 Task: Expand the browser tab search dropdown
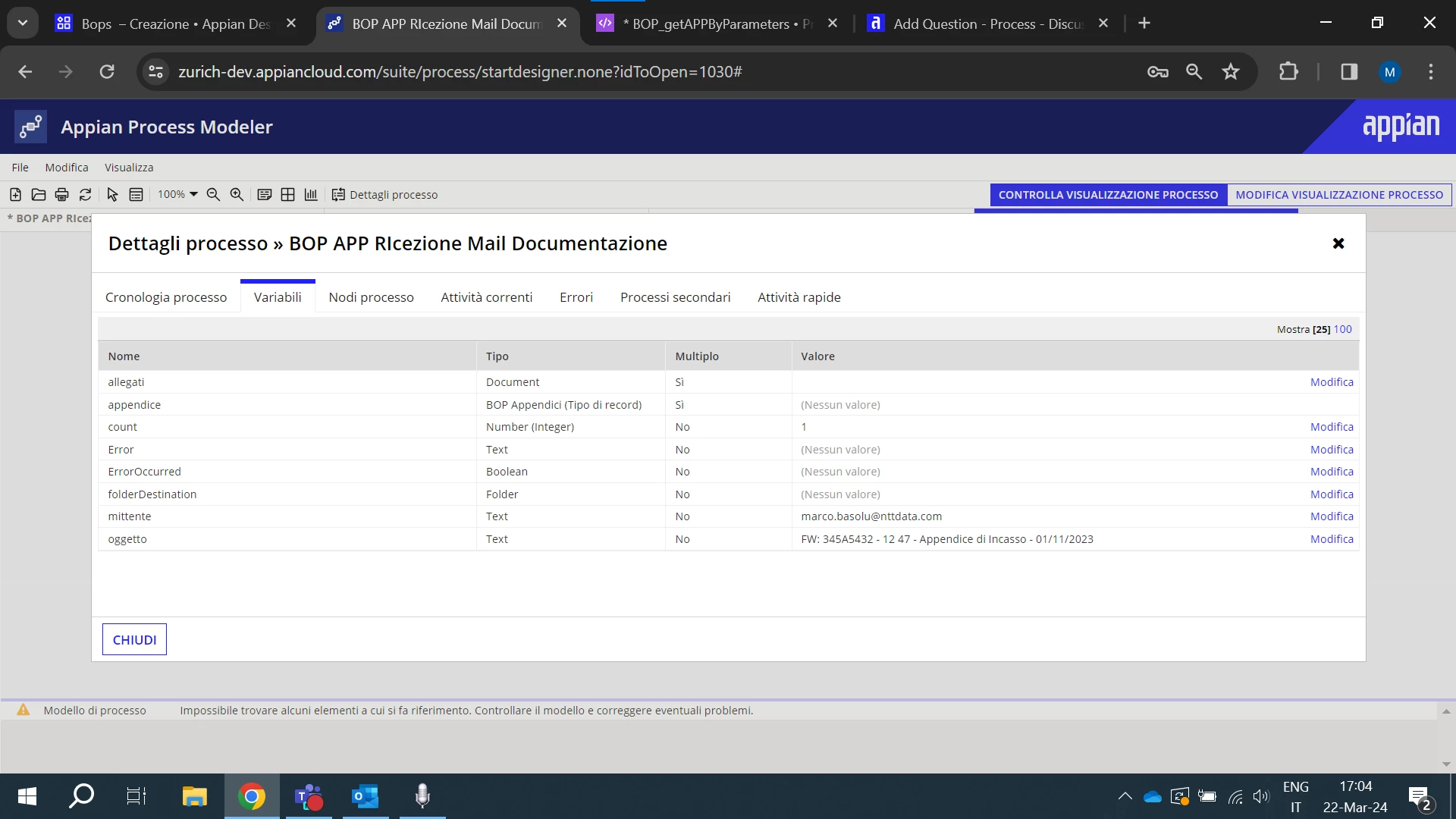[x=23, y=23]
